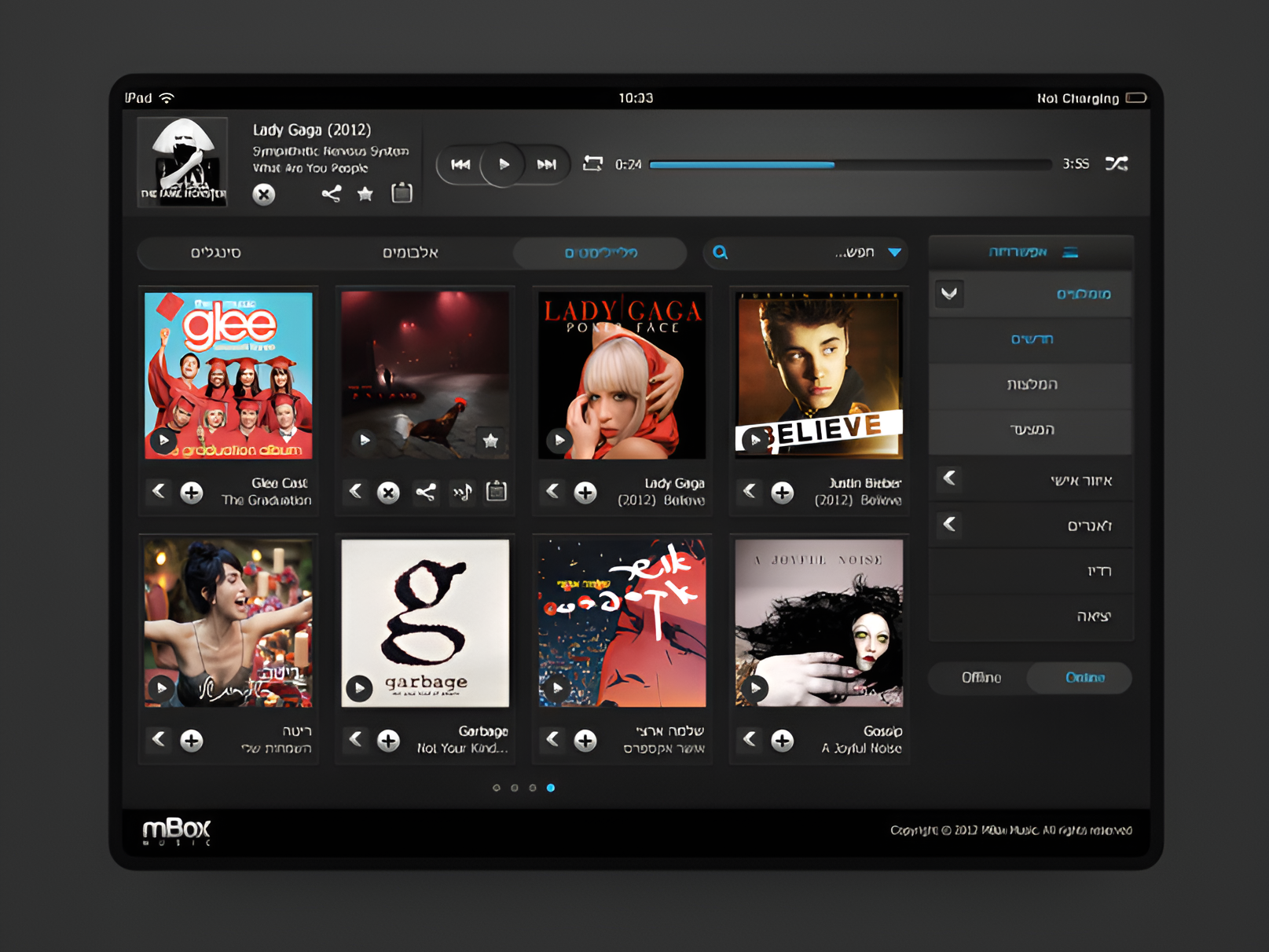Expand options arrow for Garbage album

[x=356, y=739]
